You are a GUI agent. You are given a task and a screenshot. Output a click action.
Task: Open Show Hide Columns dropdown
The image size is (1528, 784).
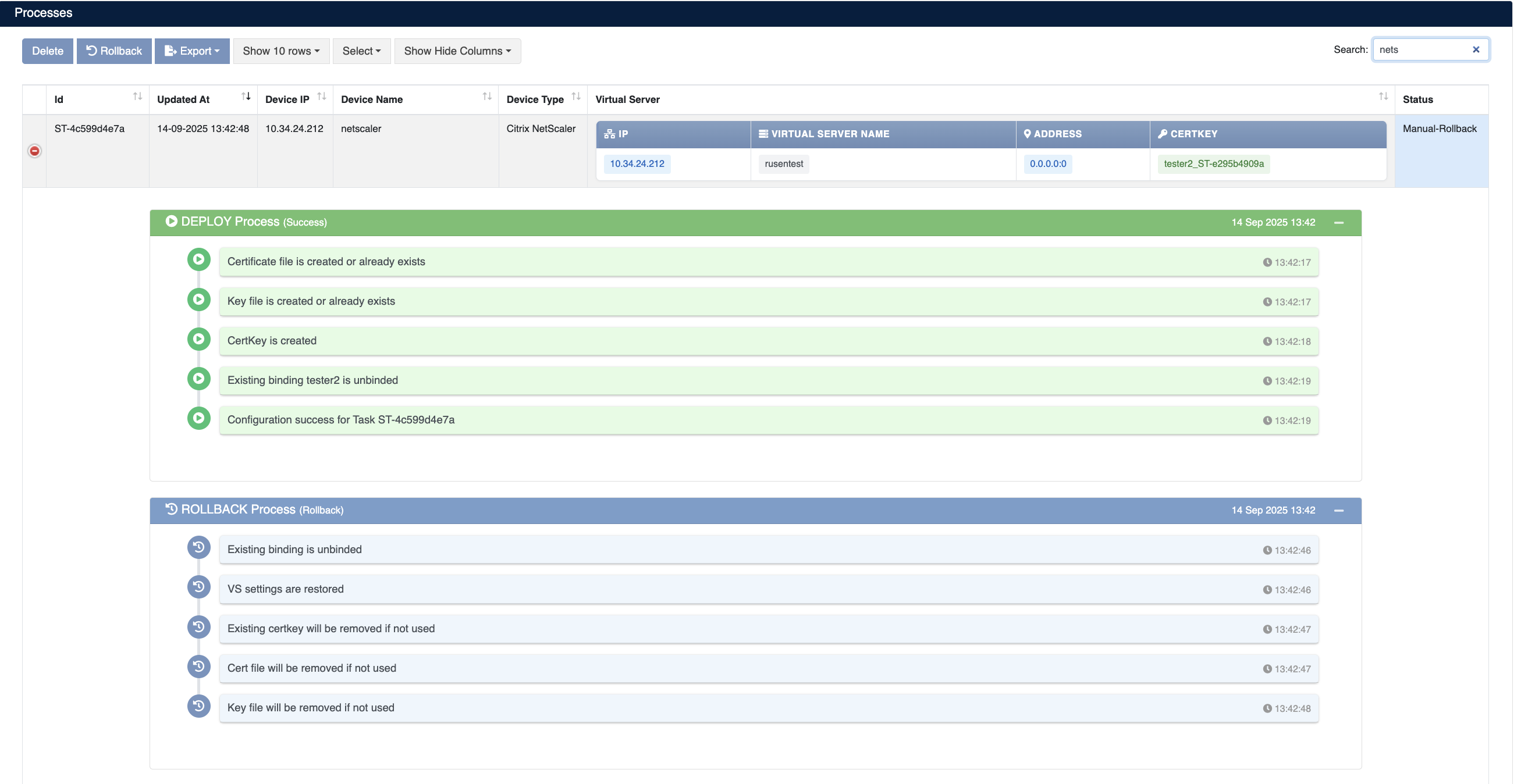(457, 51)
